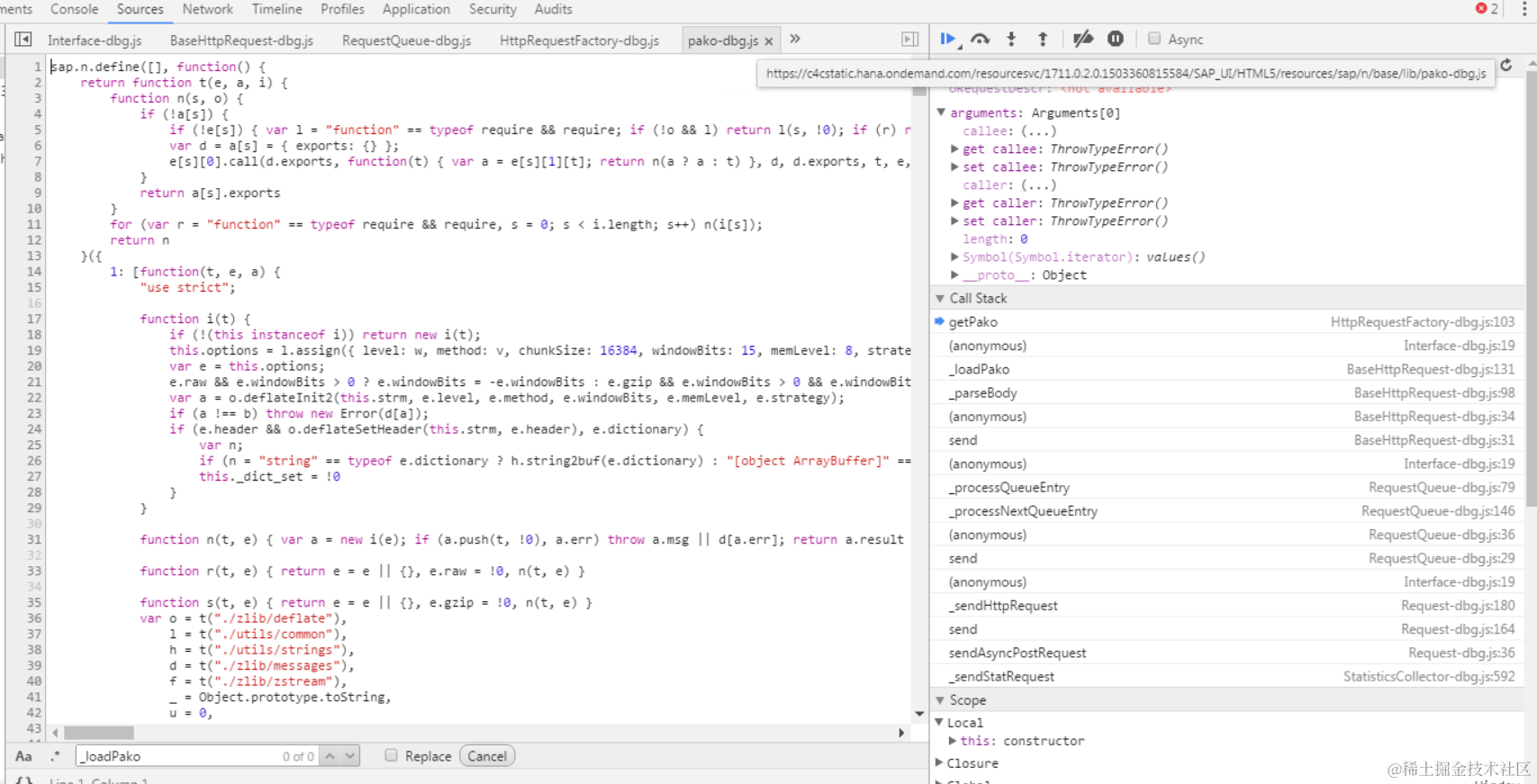This screenshot has height=784, width=1537.
Task: Pretty print source braces icon
Action: [24, 780]
